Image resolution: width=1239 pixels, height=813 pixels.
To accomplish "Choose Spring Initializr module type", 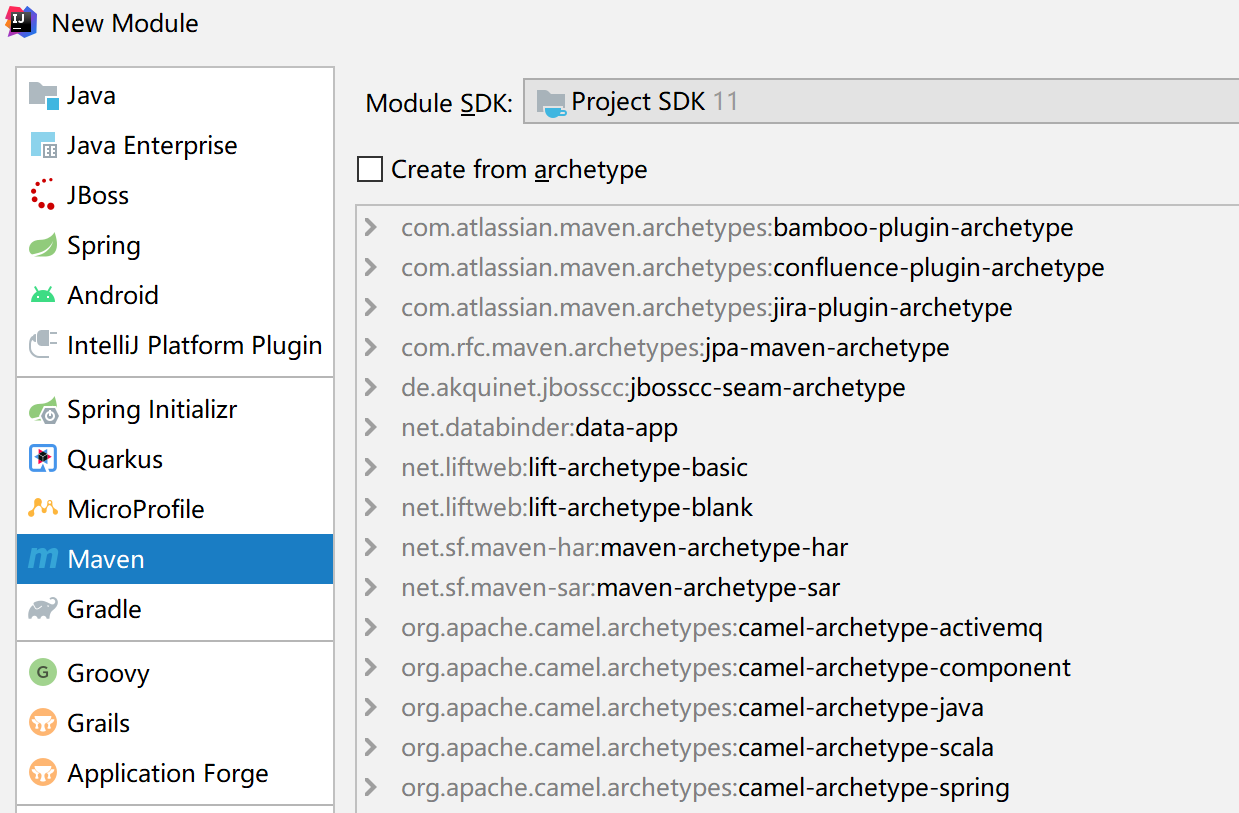I will (152, 410).
